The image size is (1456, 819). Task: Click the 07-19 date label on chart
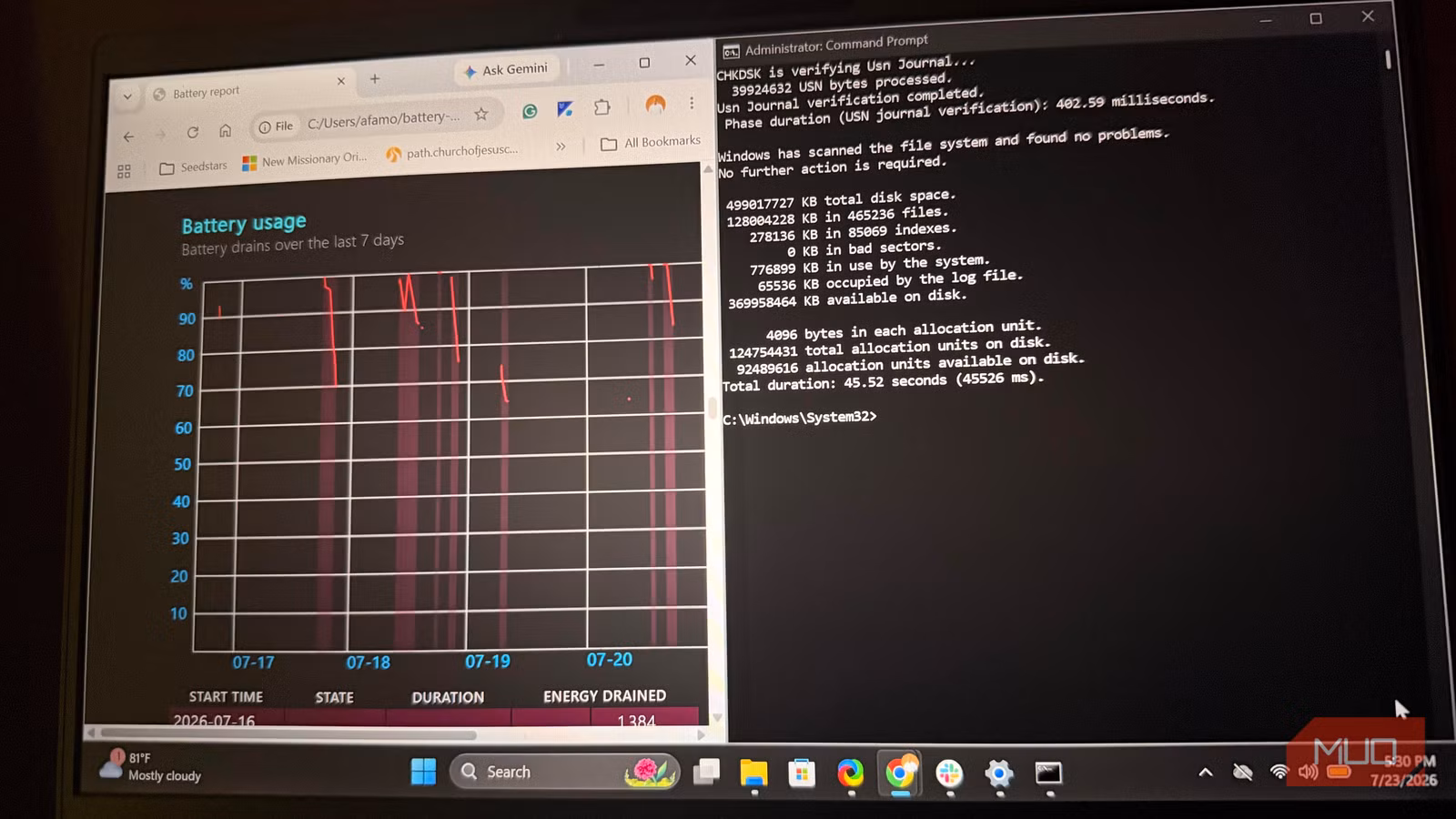pos(488,662)
